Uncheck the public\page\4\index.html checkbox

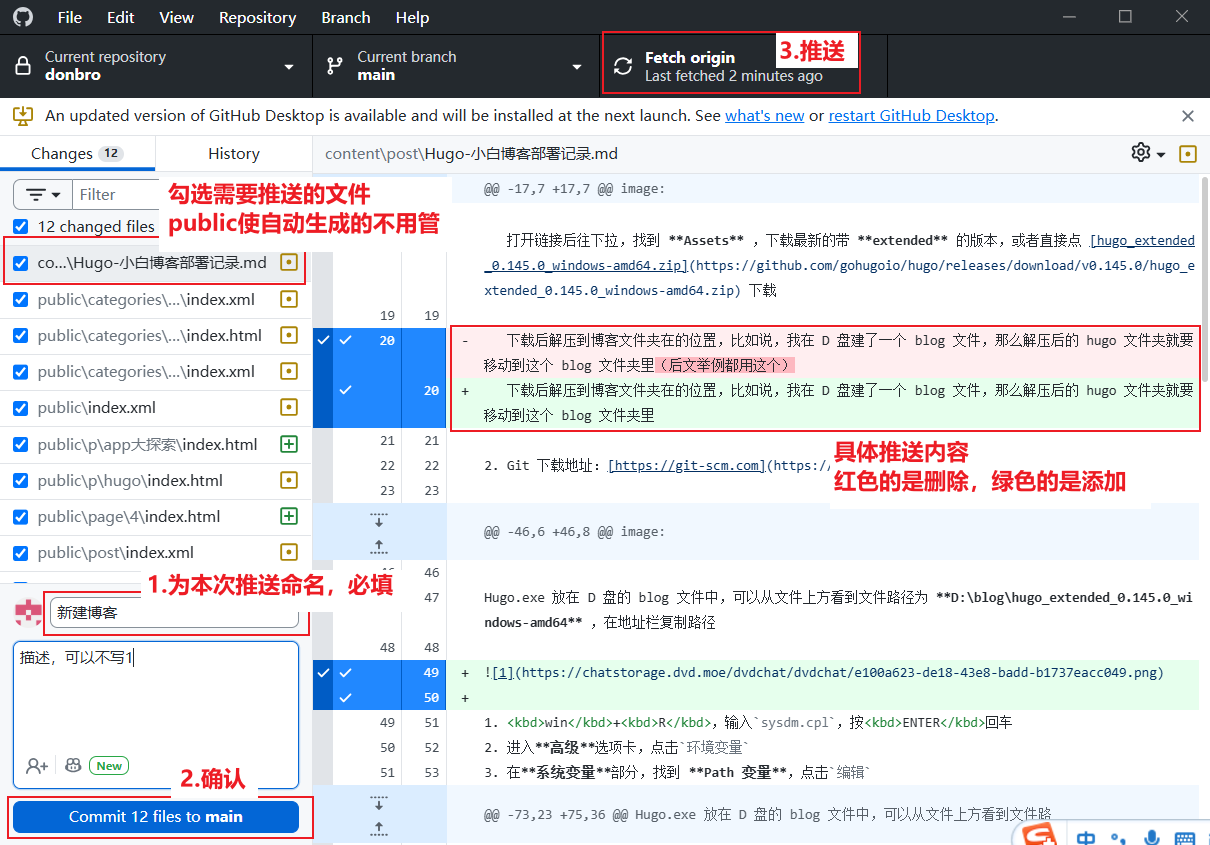click(20, 516)
